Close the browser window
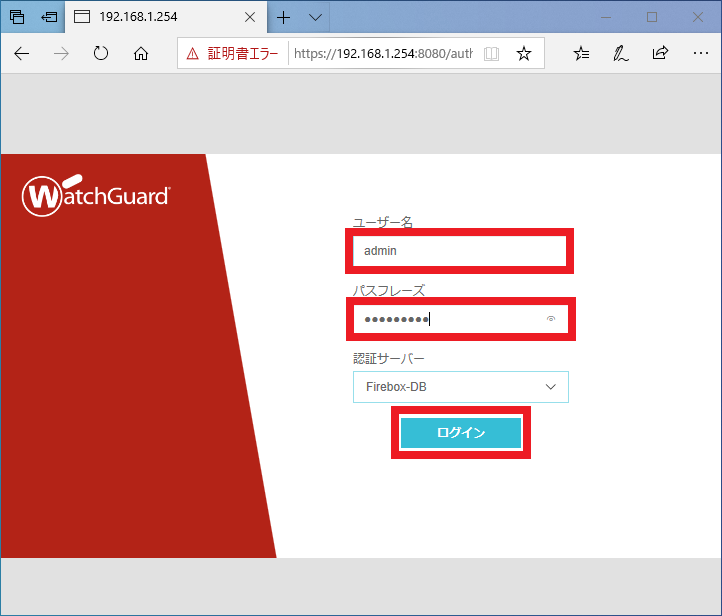 (x=698, y=17)
